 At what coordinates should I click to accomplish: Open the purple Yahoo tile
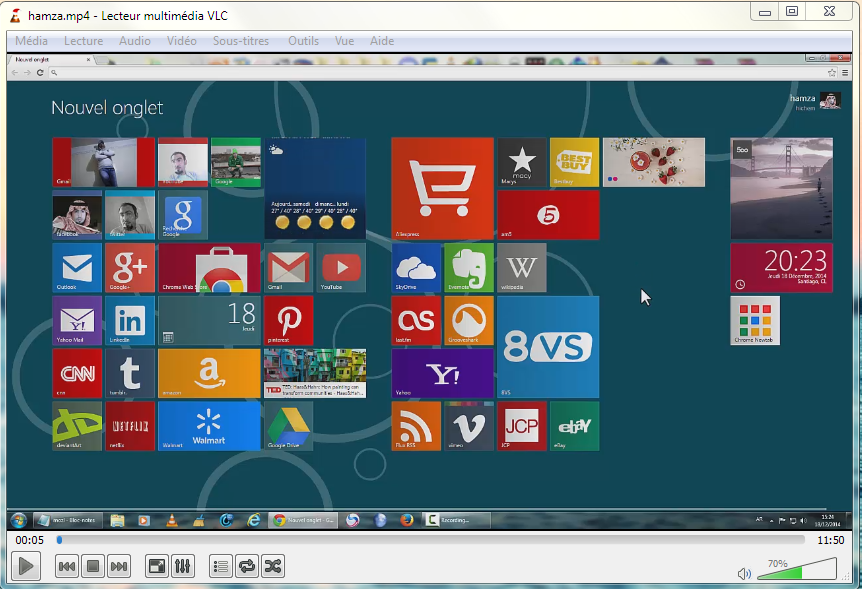443,373
